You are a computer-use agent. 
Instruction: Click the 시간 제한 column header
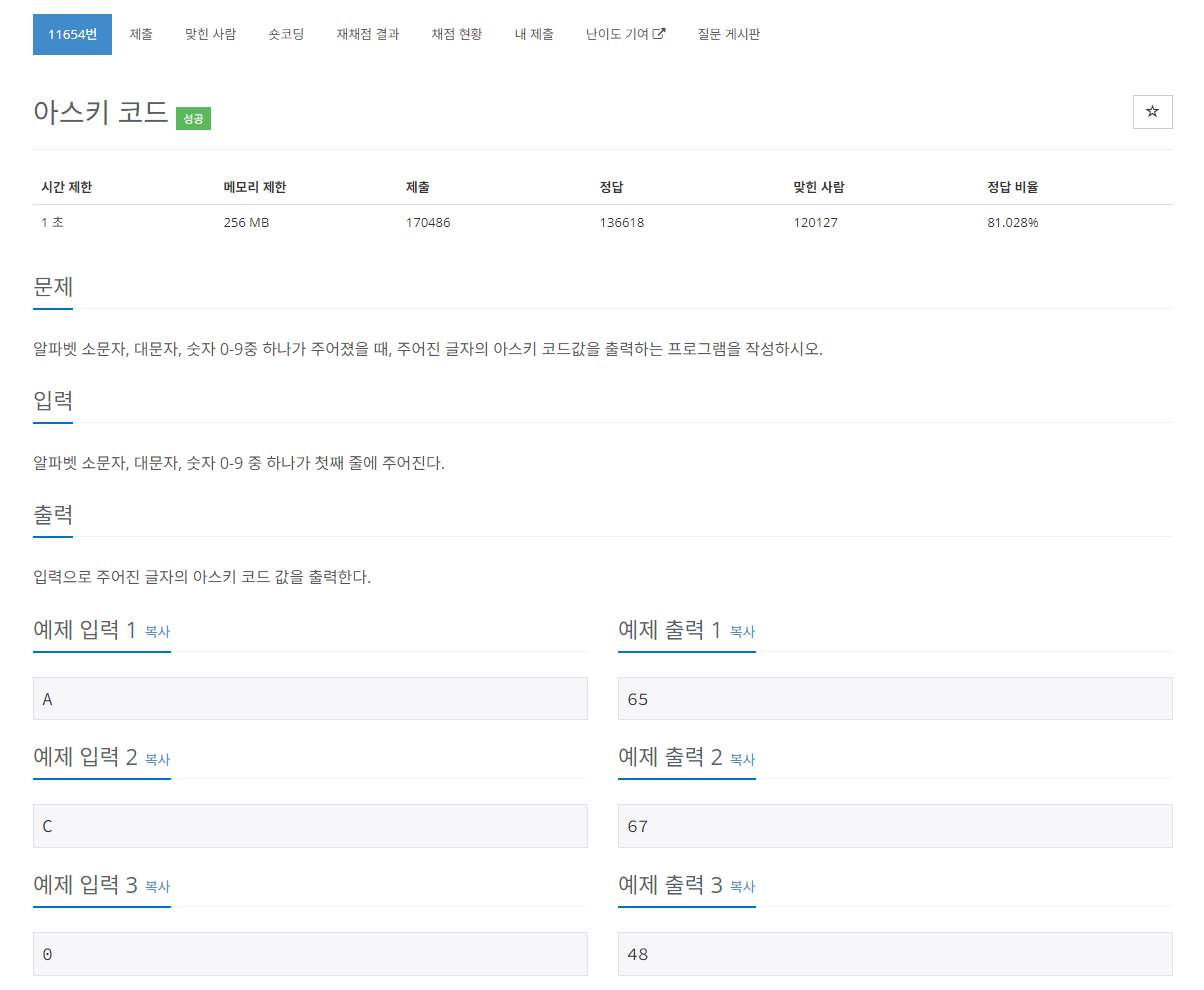[x=67, y=187]
